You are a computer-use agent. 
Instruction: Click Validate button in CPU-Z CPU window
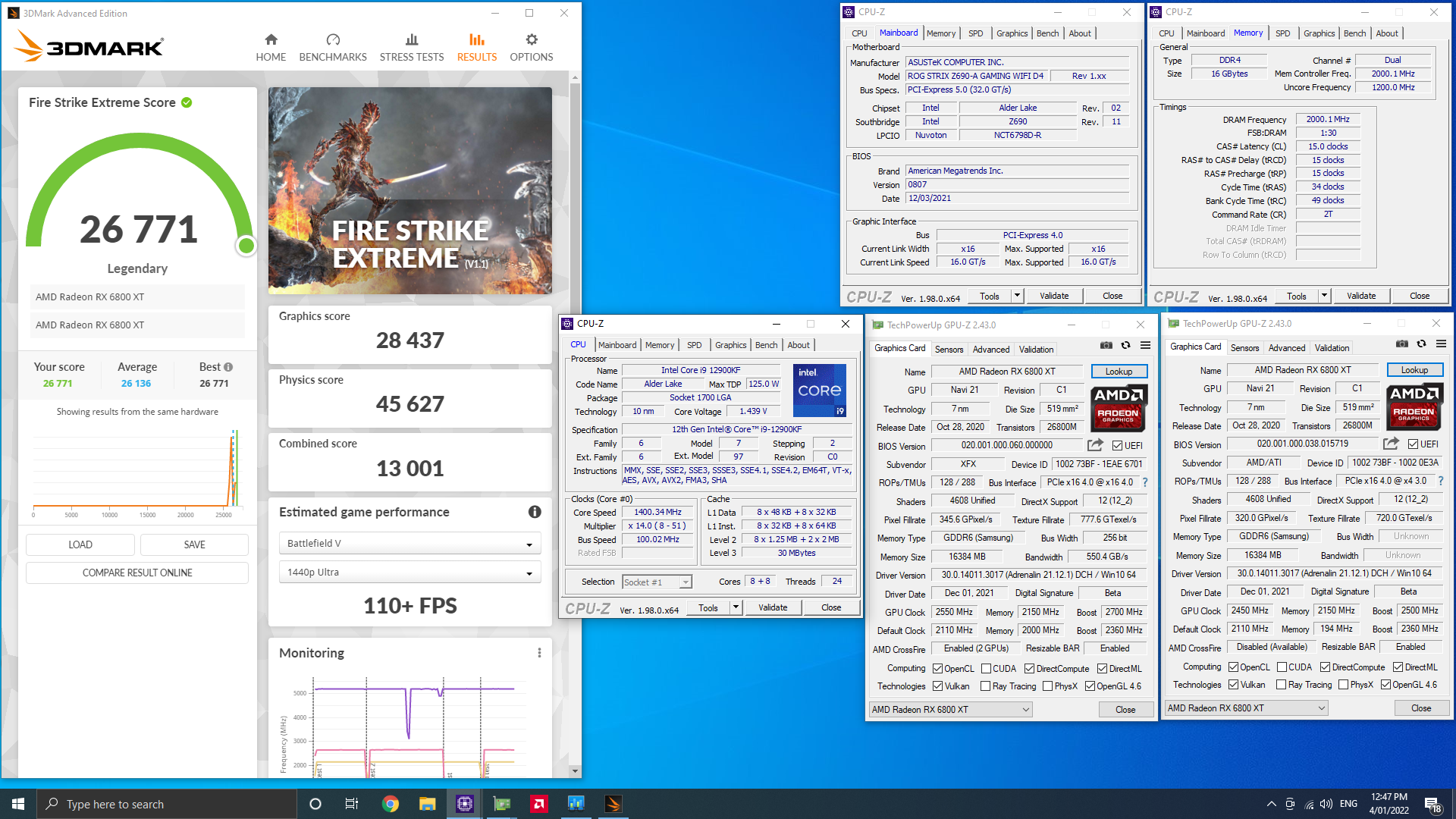773,607
